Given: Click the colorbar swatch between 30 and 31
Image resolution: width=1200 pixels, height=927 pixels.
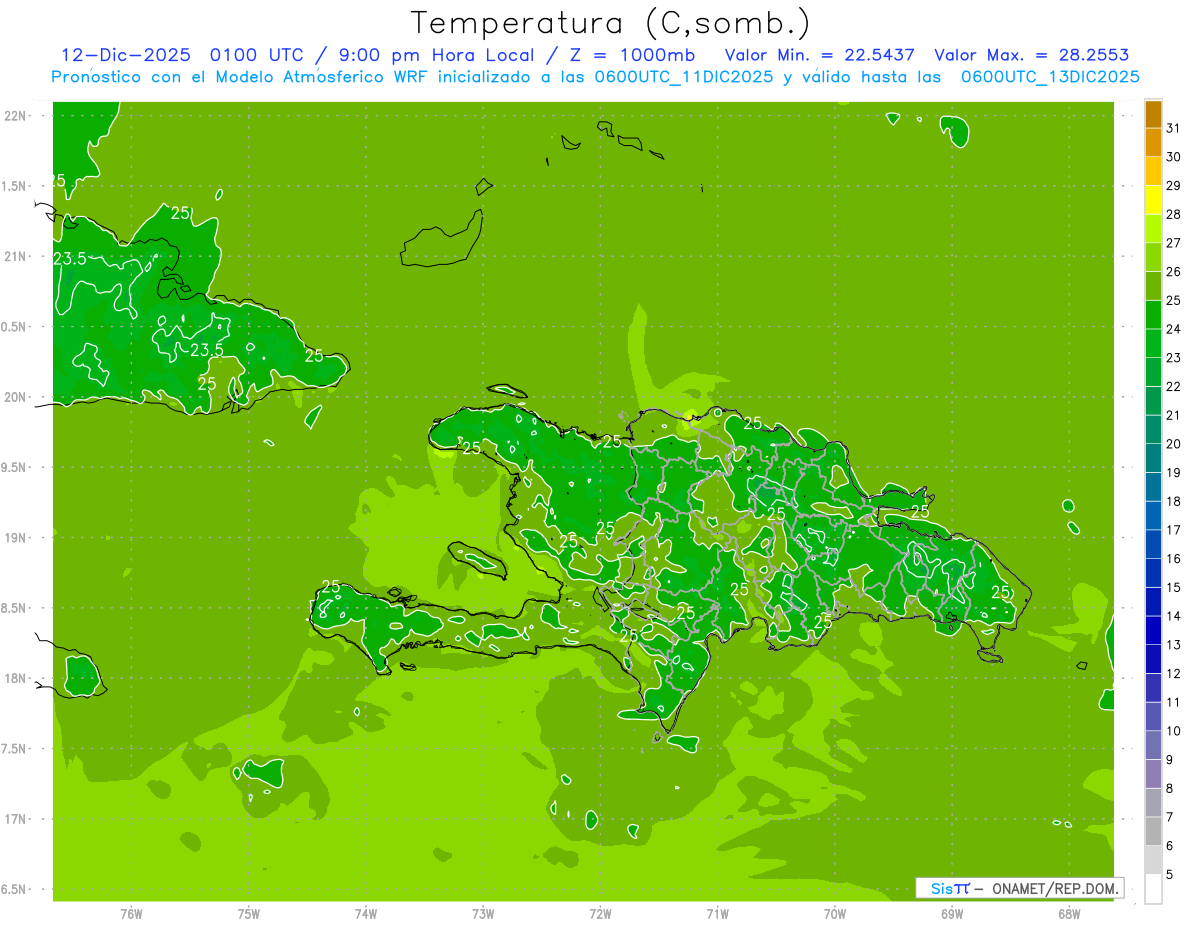Looking at the screenshot, I should coord(1153,142).
